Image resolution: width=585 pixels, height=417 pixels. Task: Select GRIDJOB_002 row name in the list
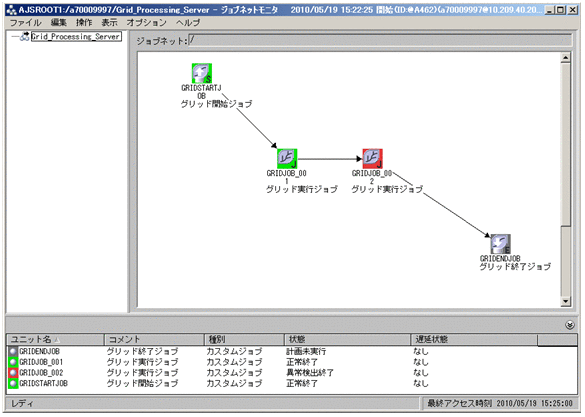pyautogui.click(x=41, y=373)
